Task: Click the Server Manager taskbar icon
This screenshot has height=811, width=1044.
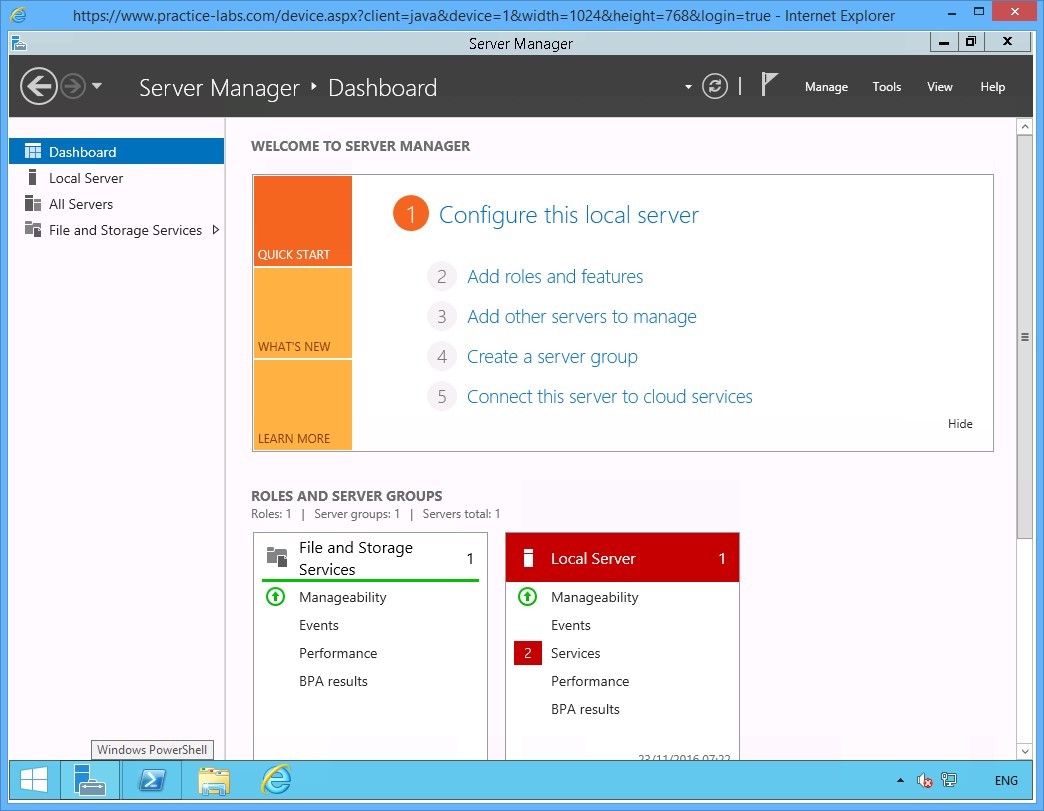Action: 90,780
